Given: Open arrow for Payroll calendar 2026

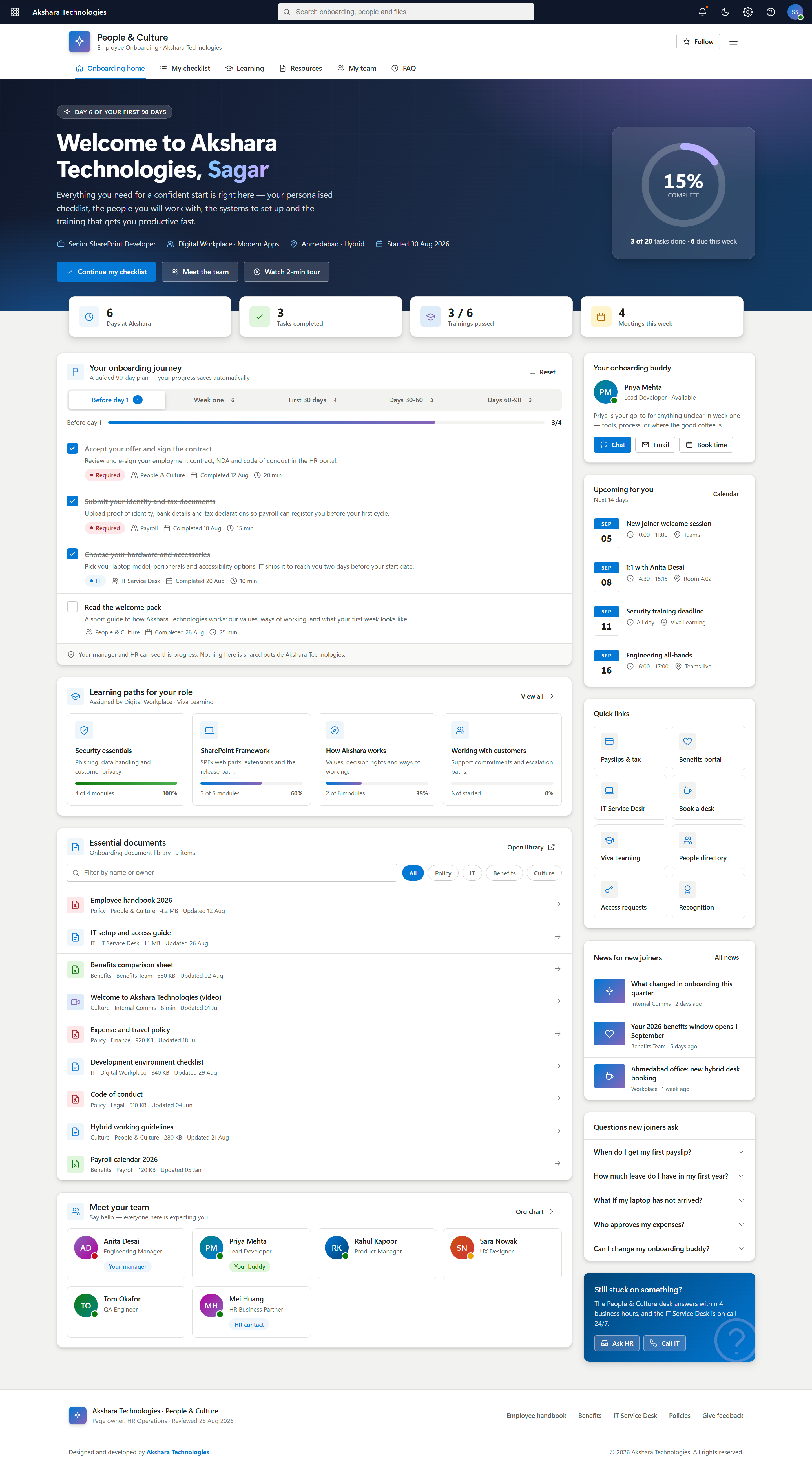Looking at the screenshot, I should (x=557, y=1164).
